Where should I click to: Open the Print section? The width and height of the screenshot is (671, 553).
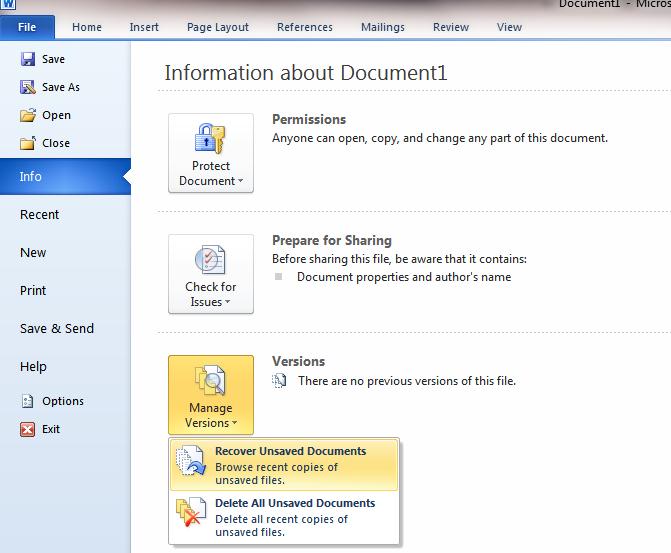33,291
